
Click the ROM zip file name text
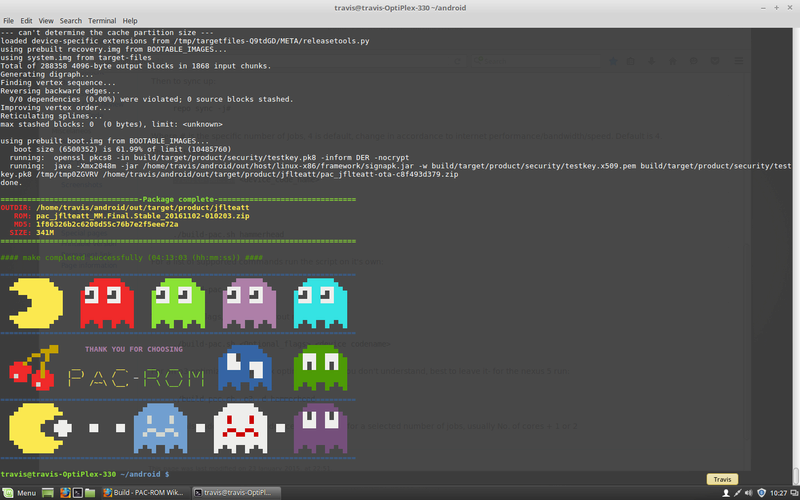coord(142,216)
